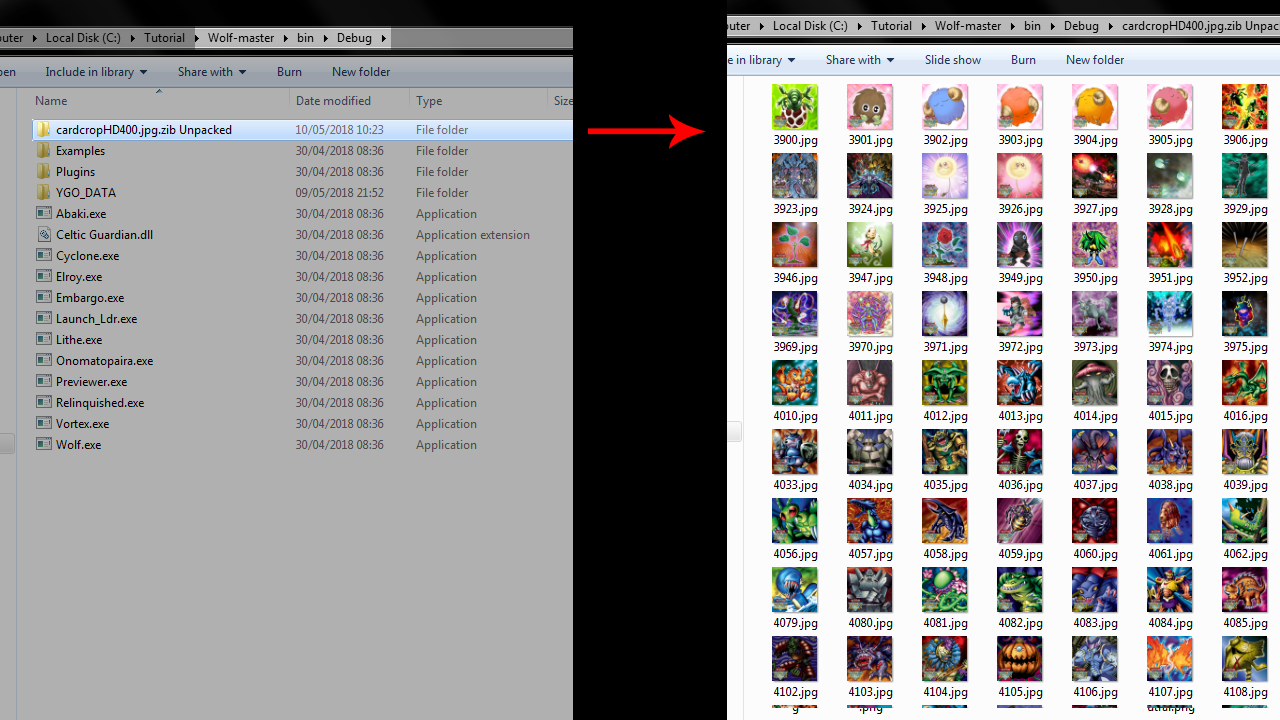Image resolution: width=1280 pixels, height=720 pixels.
Task: Select the 3948.jpg image thumbnail
Action: (x=945, y=245)
